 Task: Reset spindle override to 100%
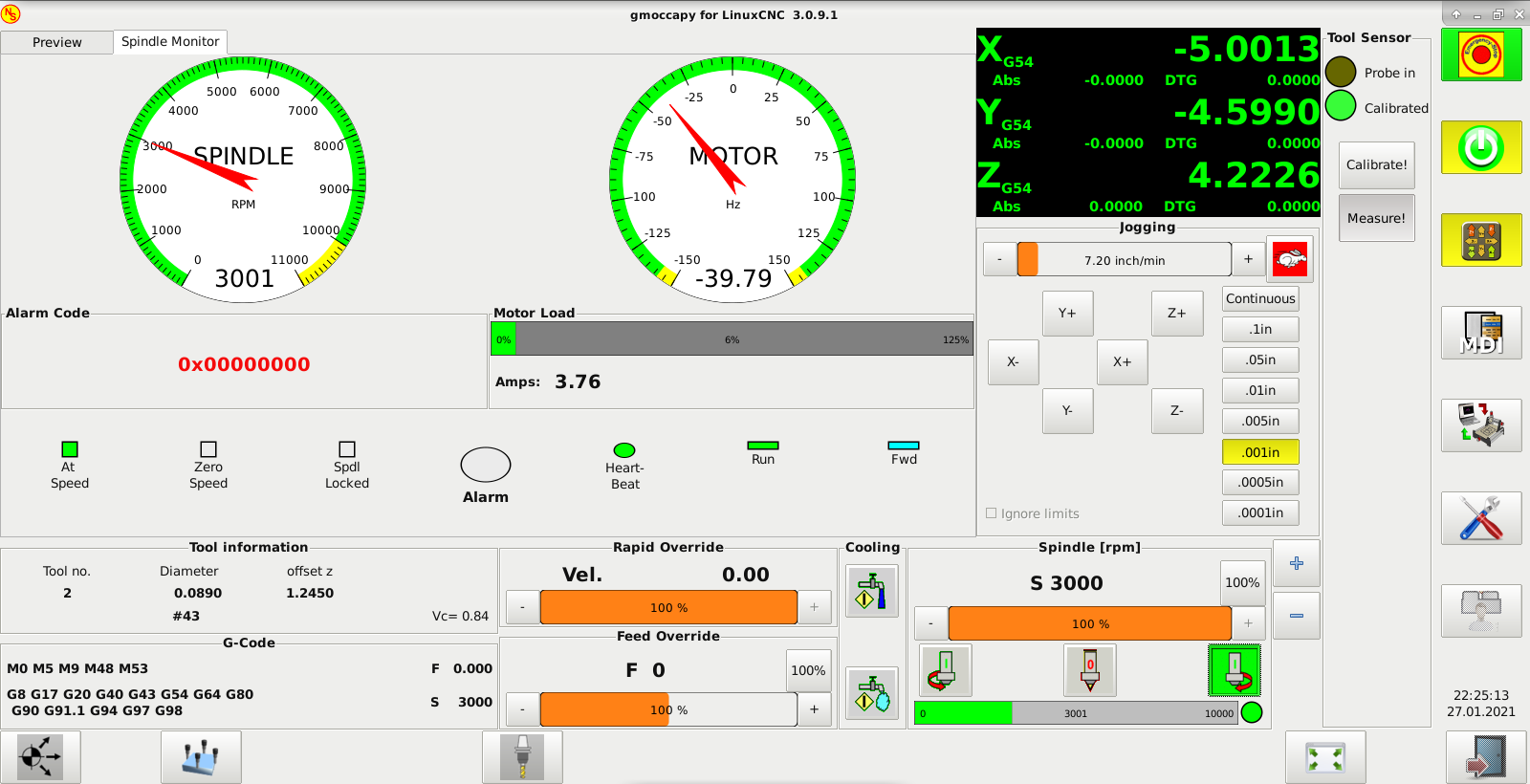tap(1242, 582)
